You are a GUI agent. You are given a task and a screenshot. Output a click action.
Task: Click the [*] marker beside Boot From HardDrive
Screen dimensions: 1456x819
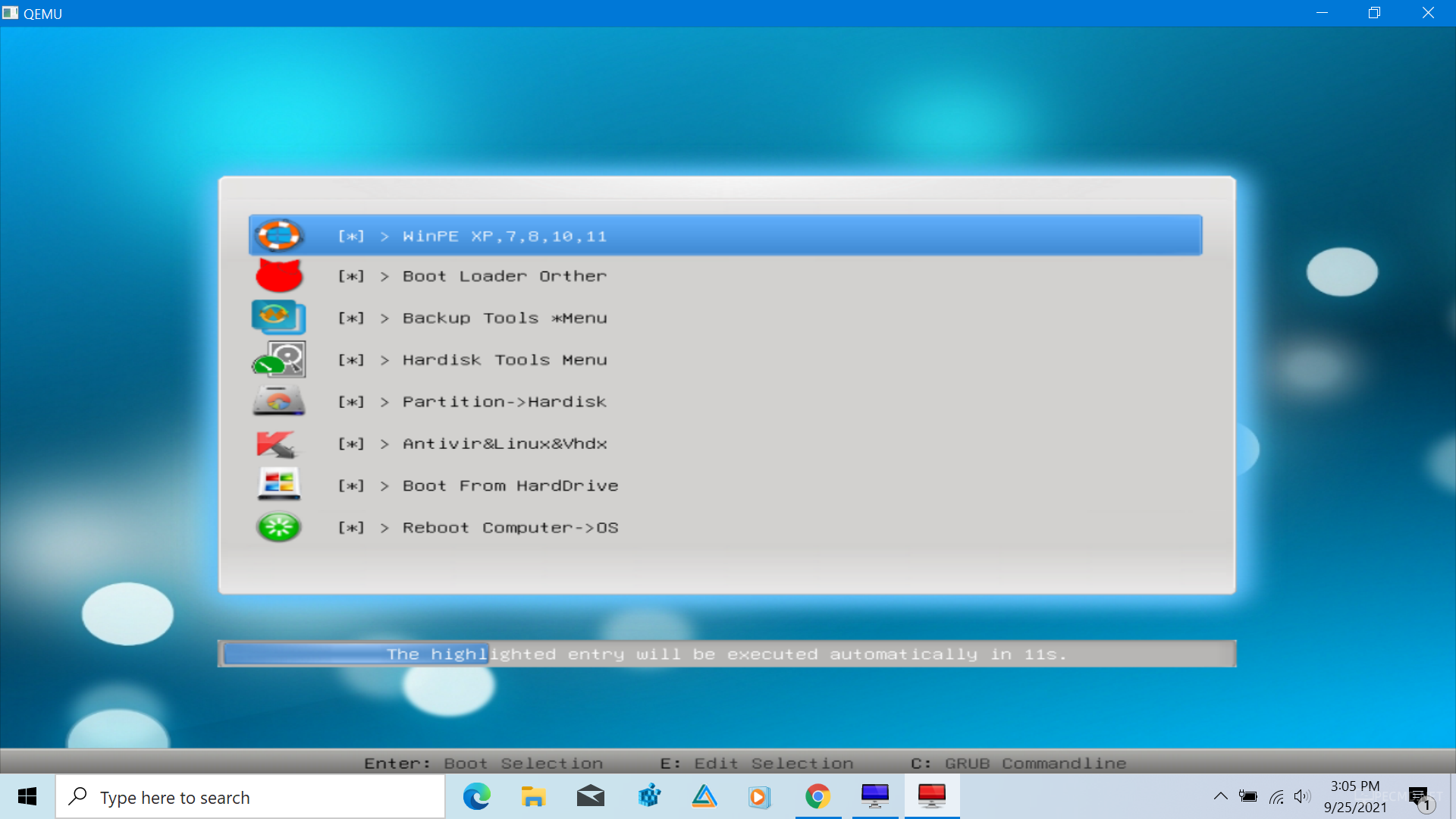point(351,485)
